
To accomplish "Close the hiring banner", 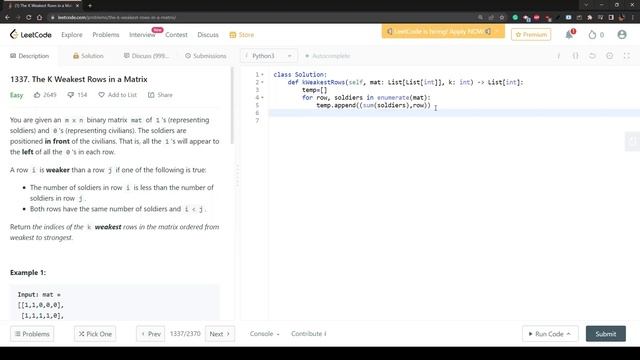I will click(x=497, y=31).
